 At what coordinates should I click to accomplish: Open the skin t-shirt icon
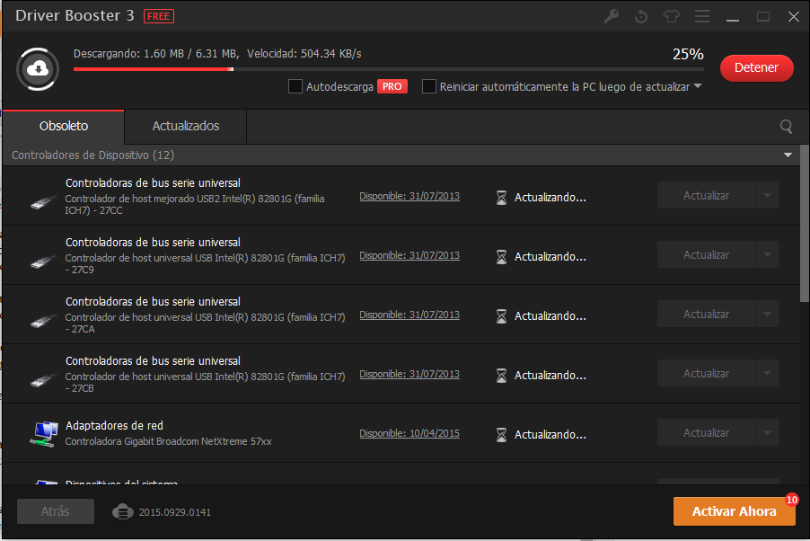[x=672, y=17]
